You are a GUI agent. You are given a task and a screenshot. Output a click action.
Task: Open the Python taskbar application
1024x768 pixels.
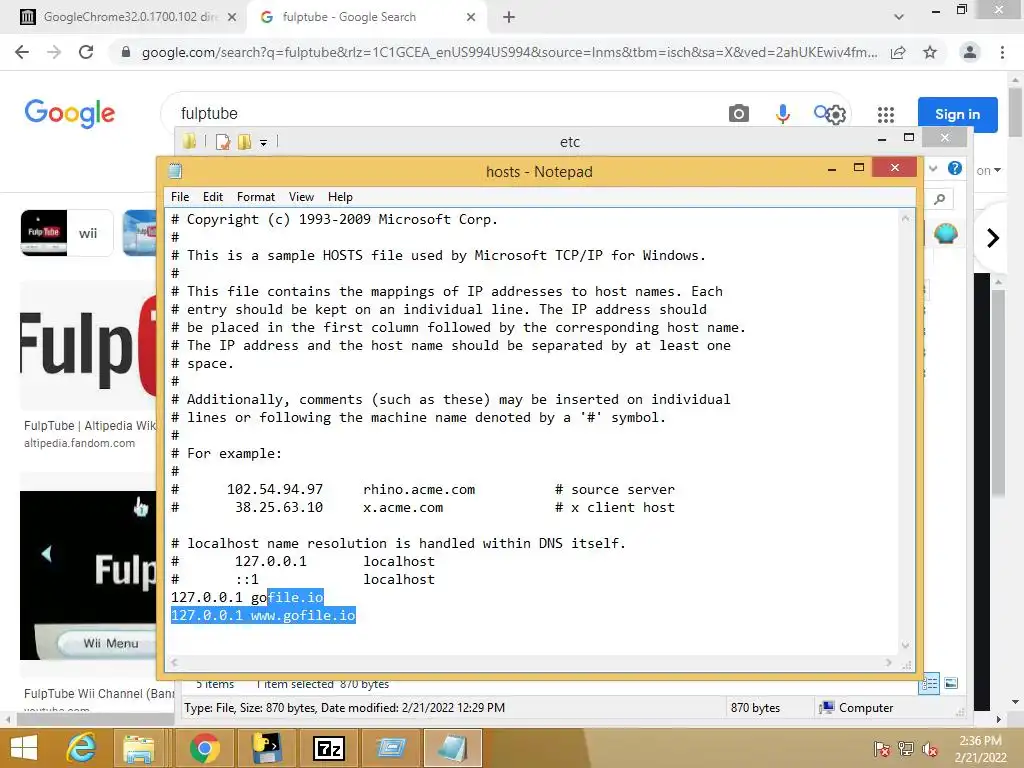tap(266, 748)
